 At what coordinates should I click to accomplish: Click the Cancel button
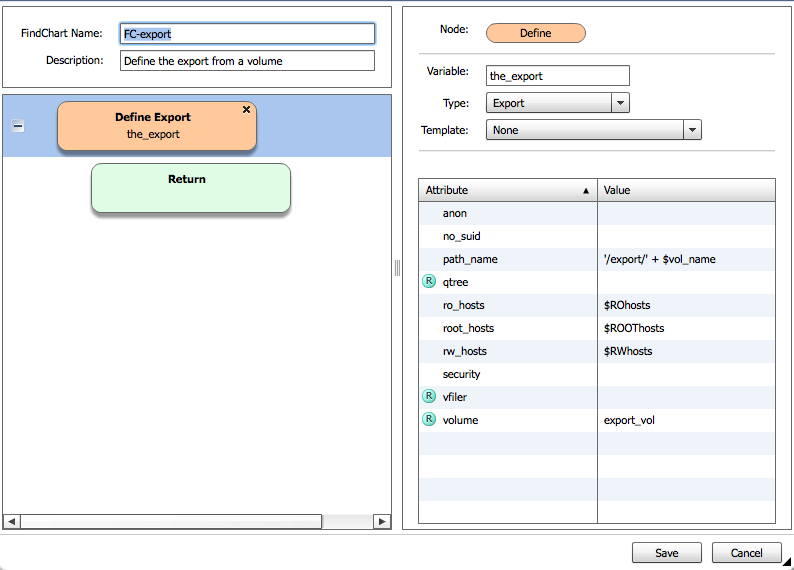(746, 553)
